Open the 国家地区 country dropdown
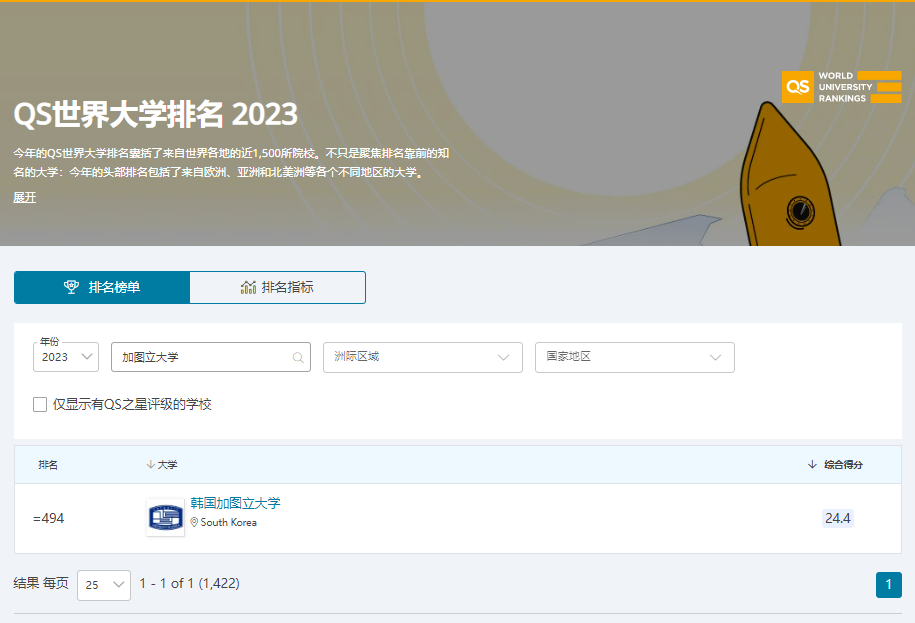The height and width of the screenshot is (623, 915). coord(634,357)
